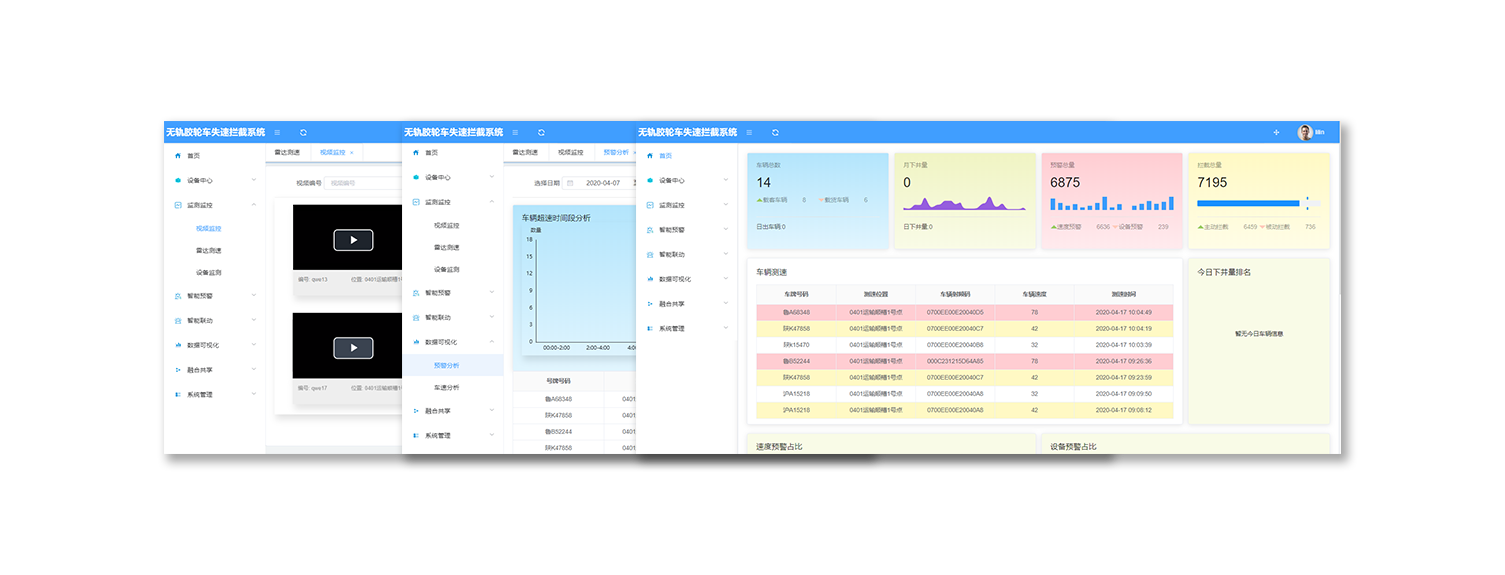
Task: Click 设备中心 icon in dashboard window sidebar
Action: click(x=651, y=180)
